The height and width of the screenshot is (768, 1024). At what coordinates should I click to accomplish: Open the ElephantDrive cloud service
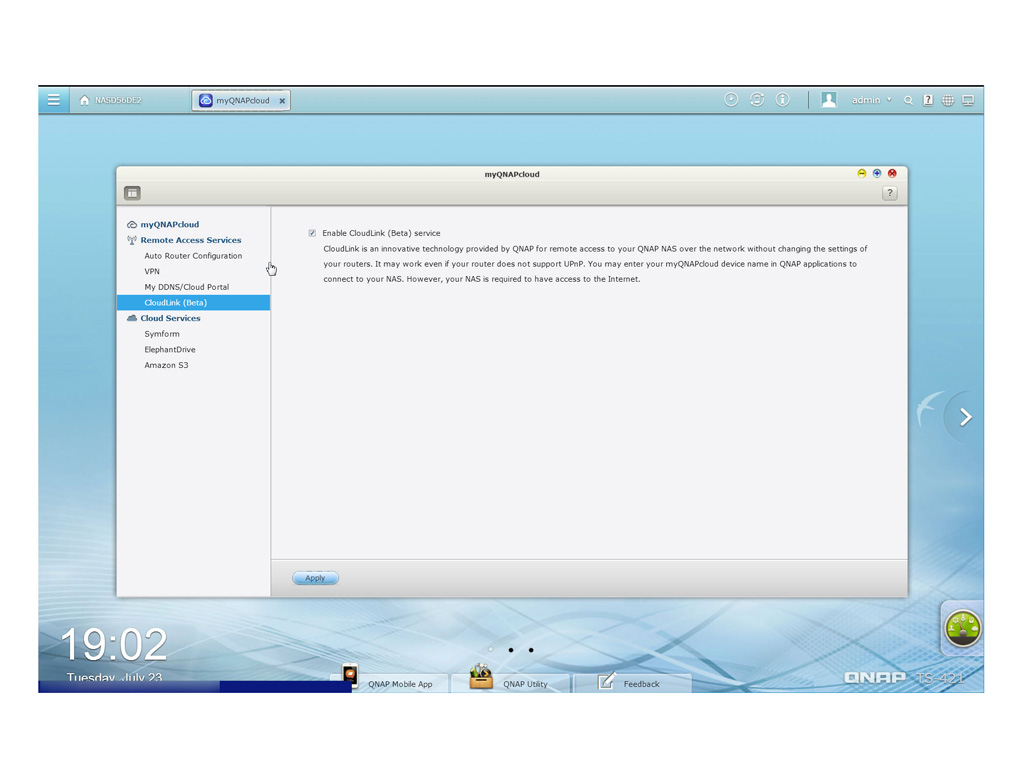coord(170,350)
